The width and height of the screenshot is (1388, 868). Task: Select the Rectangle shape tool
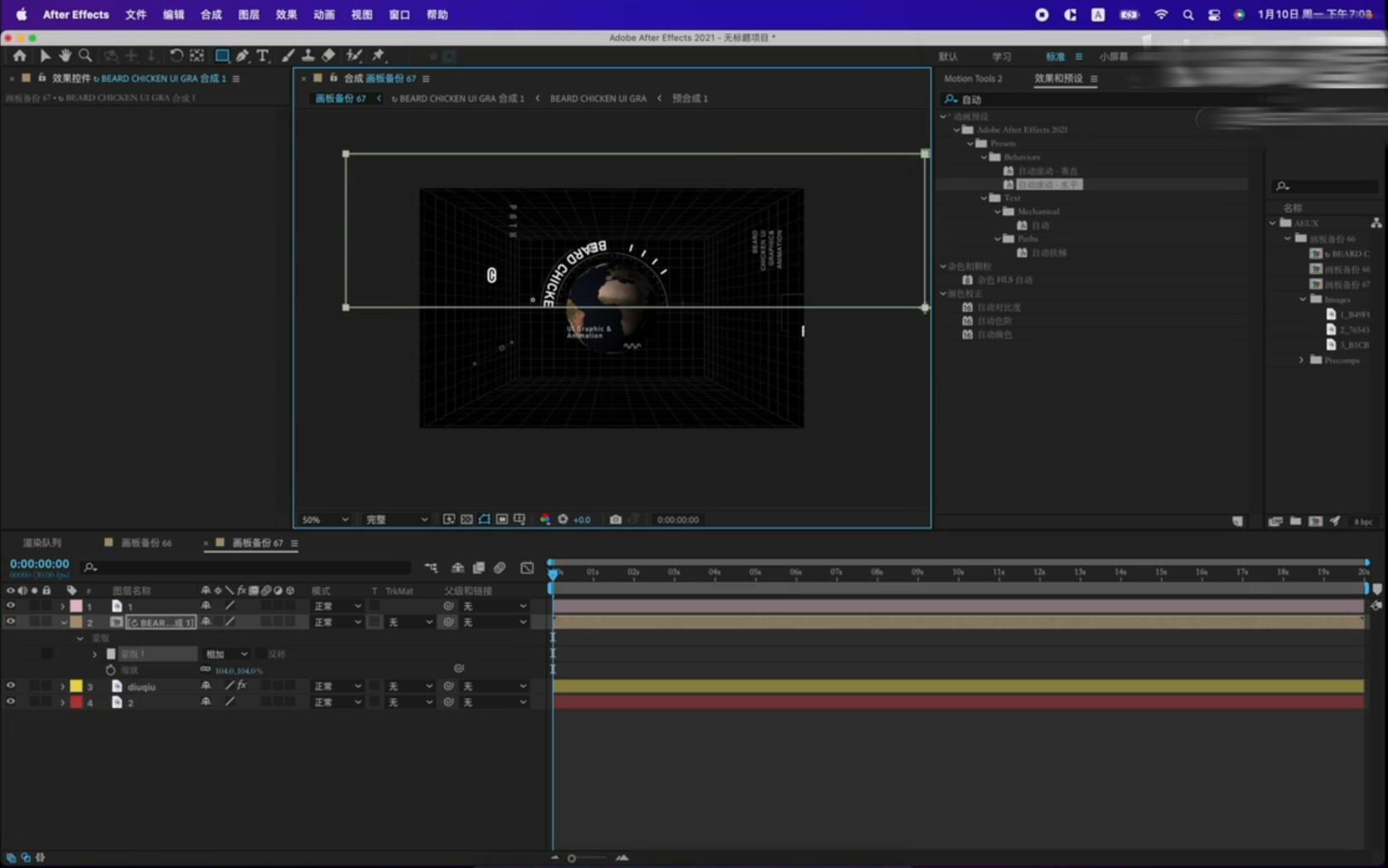point(222,55)
